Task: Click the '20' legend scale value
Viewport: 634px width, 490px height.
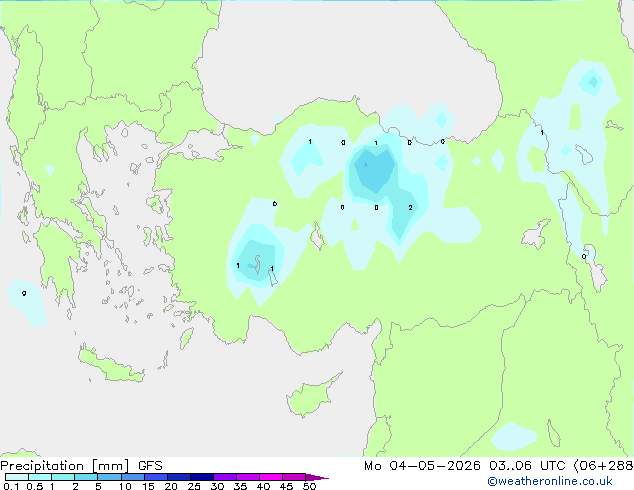Action: click(x=171, y=486)
